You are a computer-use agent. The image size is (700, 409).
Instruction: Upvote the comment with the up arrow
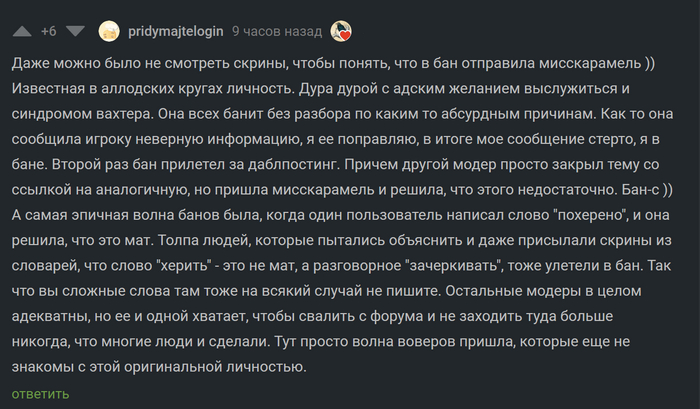(x=19, y=32)
